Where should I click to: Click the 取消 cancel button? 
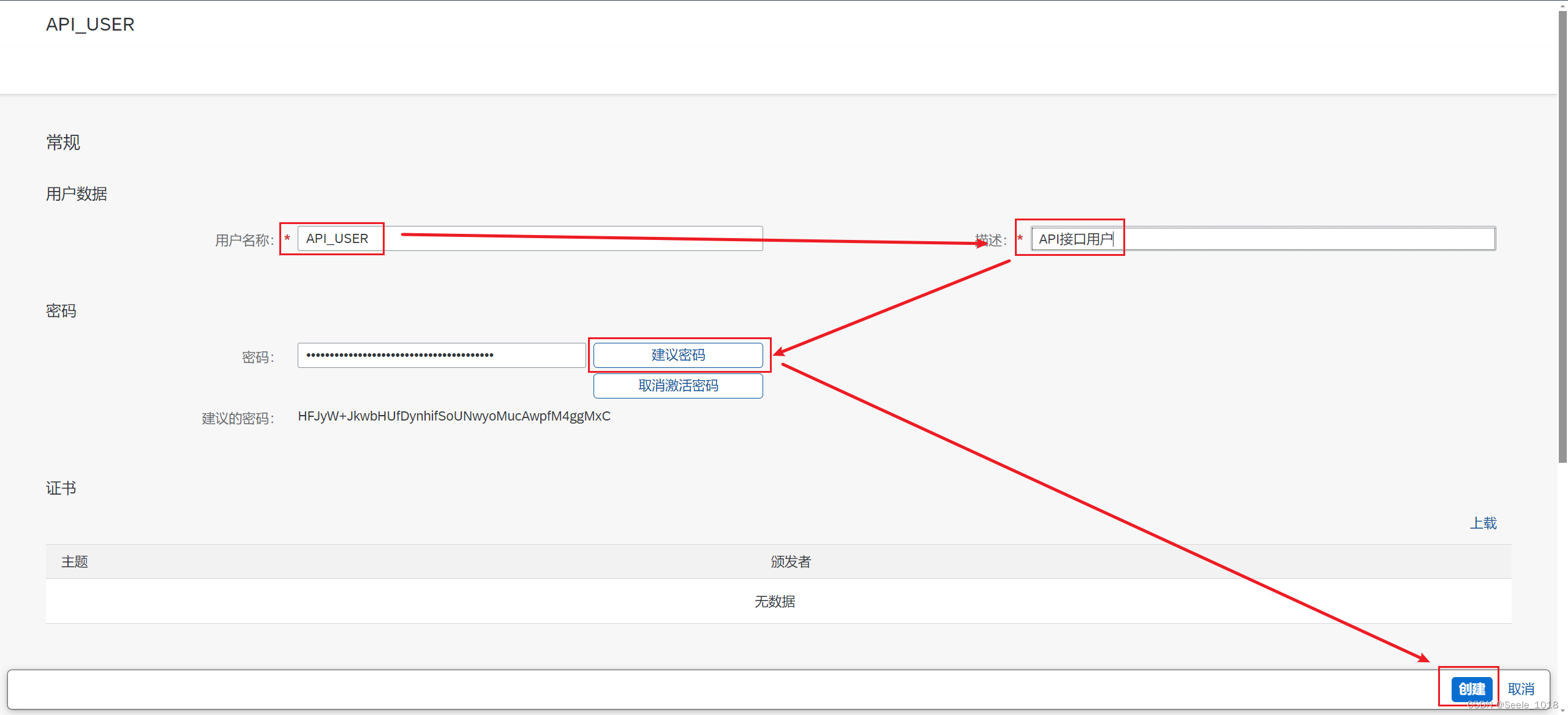coord(1520,689)
